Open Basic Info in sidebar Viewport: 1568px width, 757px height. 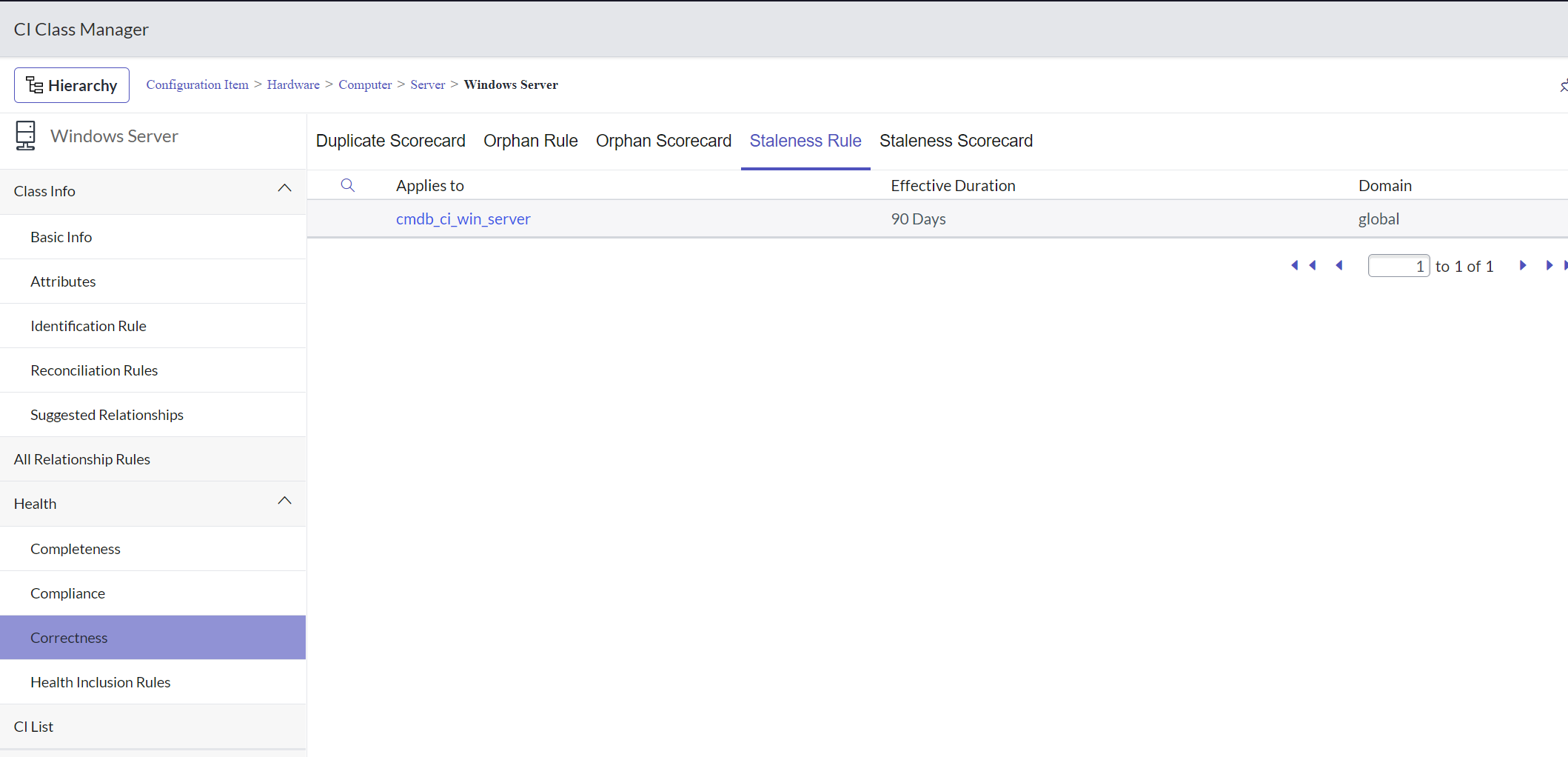(153, 237)
